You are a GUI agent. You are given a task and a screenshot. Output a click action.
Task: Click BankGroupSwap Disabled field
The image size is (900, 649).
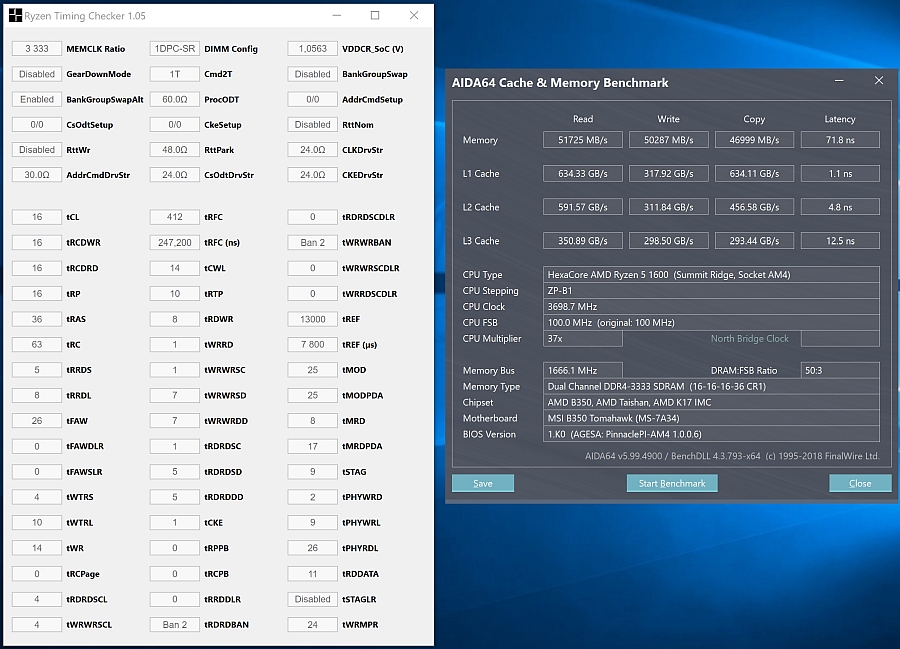click(x=312, y=74)
